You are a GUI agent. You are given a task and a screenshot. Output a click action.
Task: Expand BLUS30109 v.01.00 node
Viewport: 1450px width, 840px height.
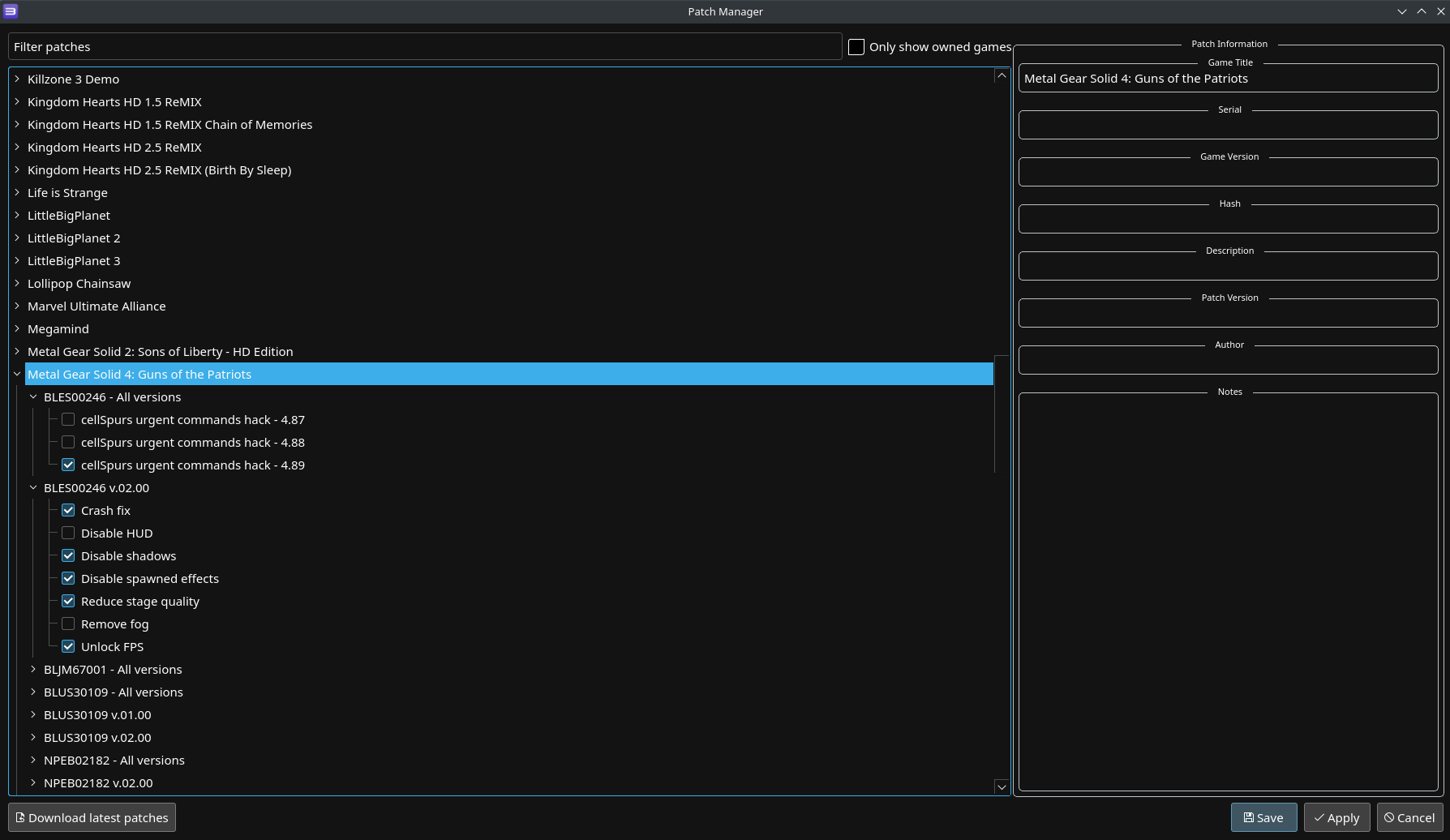tap(33, 715)
